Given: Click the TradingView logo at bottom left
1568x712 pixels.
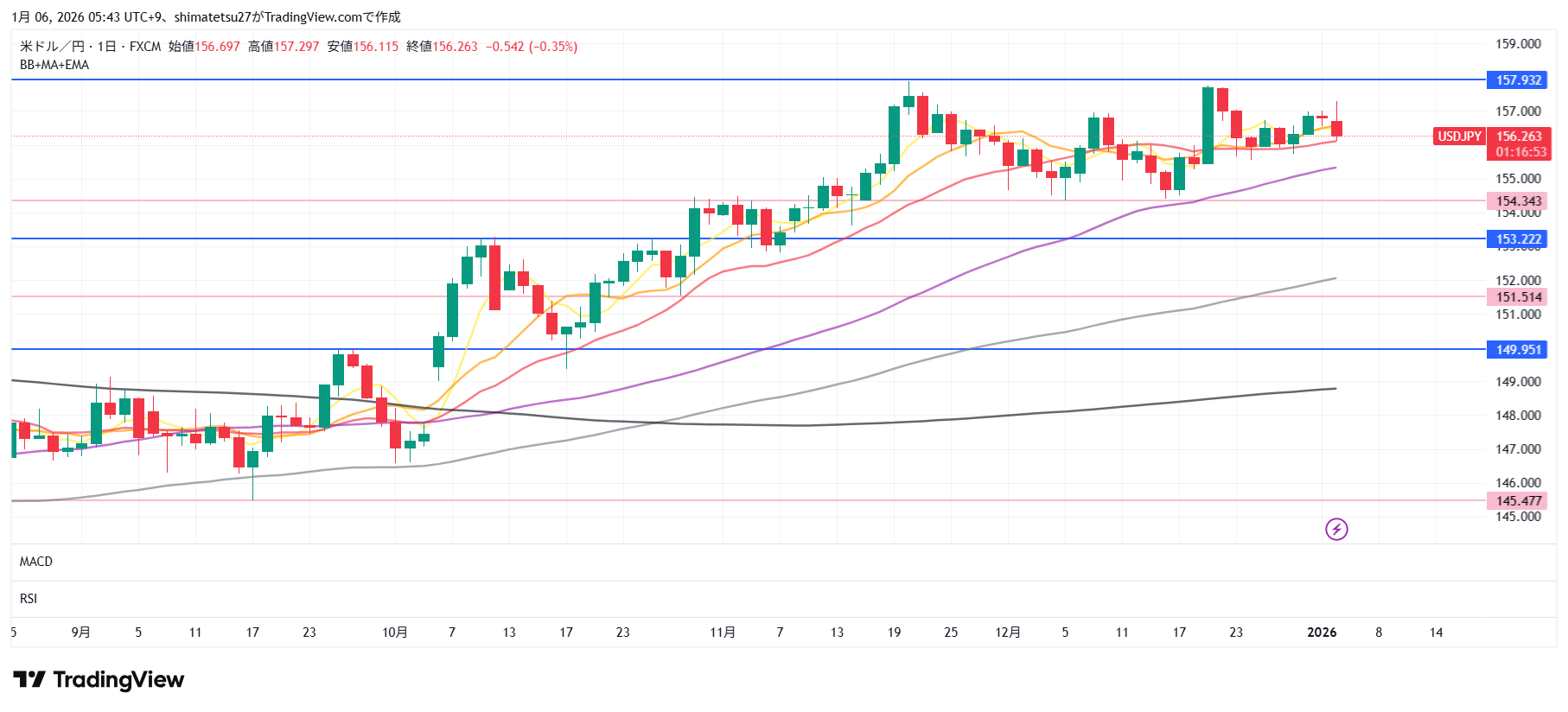Looking at the screenshot, I should click(99, 680).
